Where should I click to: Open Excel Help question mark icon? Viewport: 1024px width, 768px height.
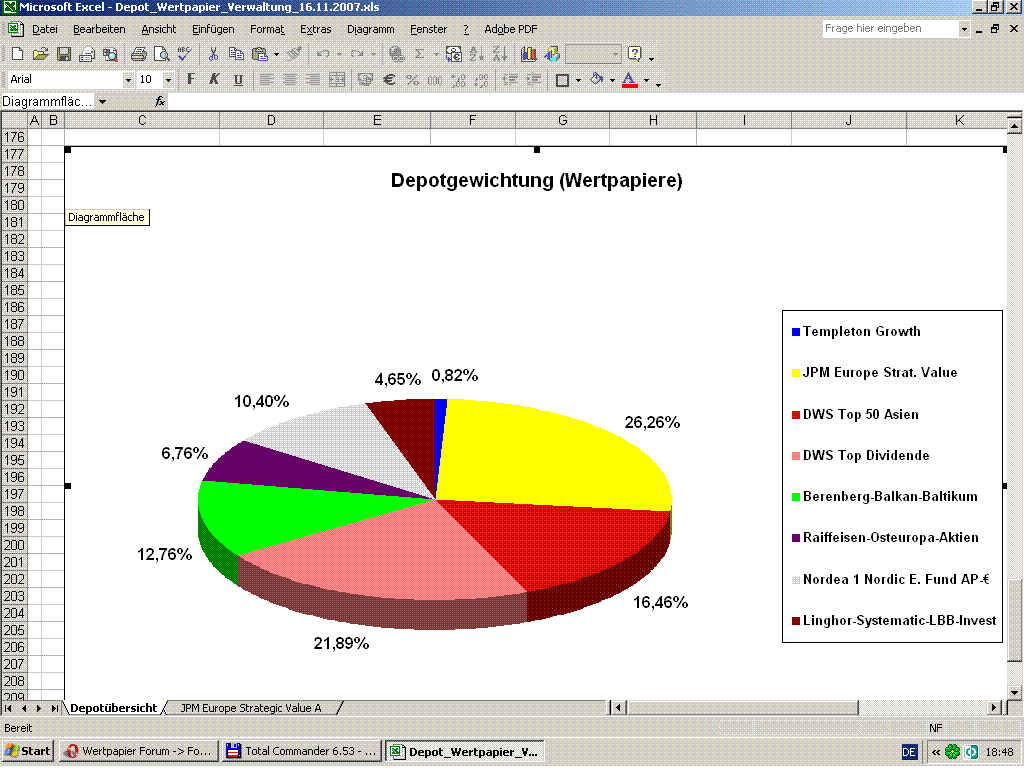click(635, 54)
